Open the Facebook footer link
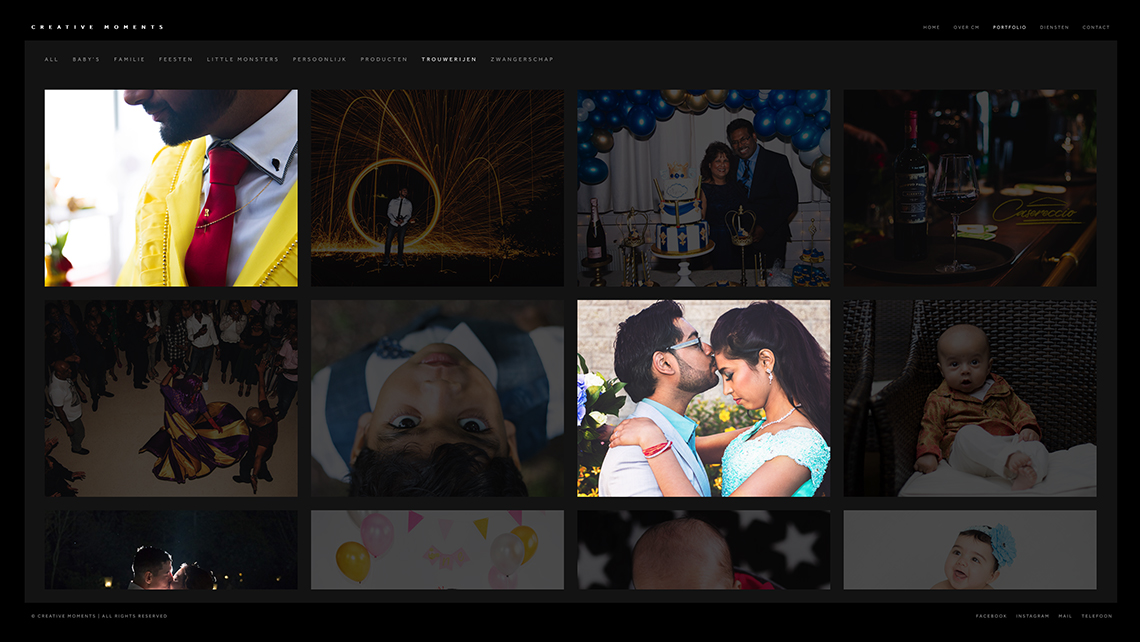Viewport: 1140px width, 642px height. 991,616
